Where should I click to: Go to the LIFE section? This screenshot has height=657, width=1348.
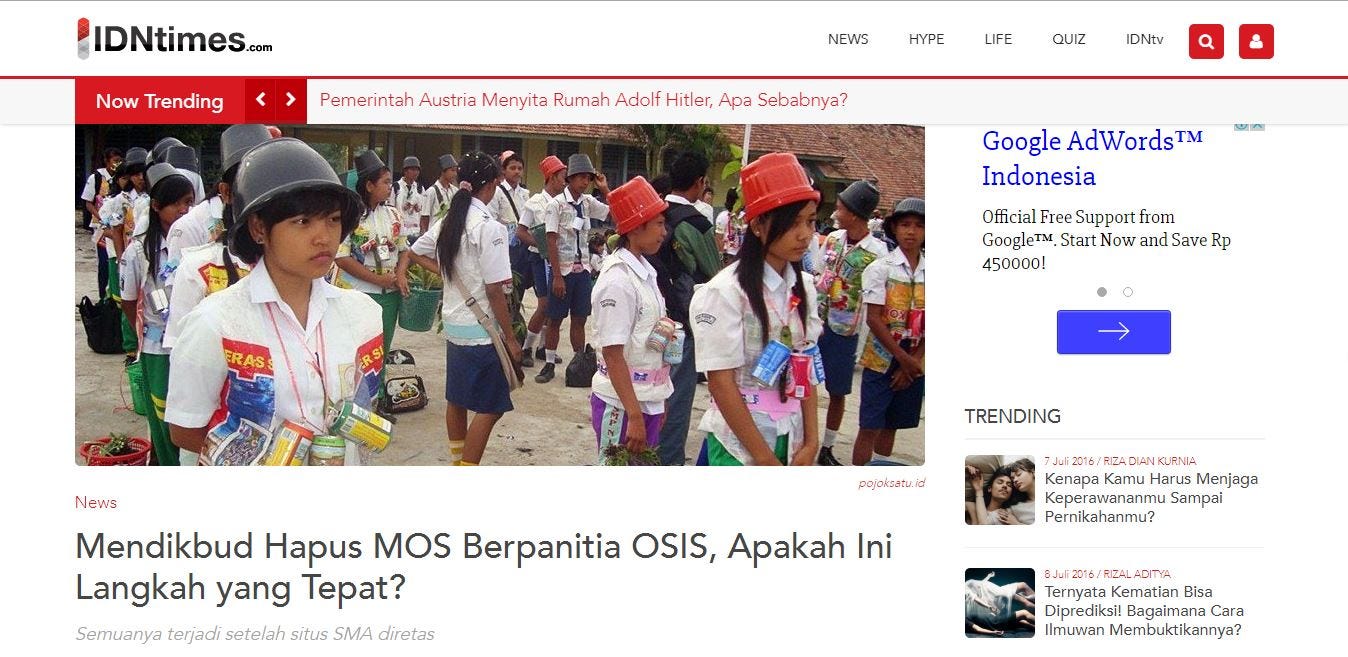tap(998, 40)
